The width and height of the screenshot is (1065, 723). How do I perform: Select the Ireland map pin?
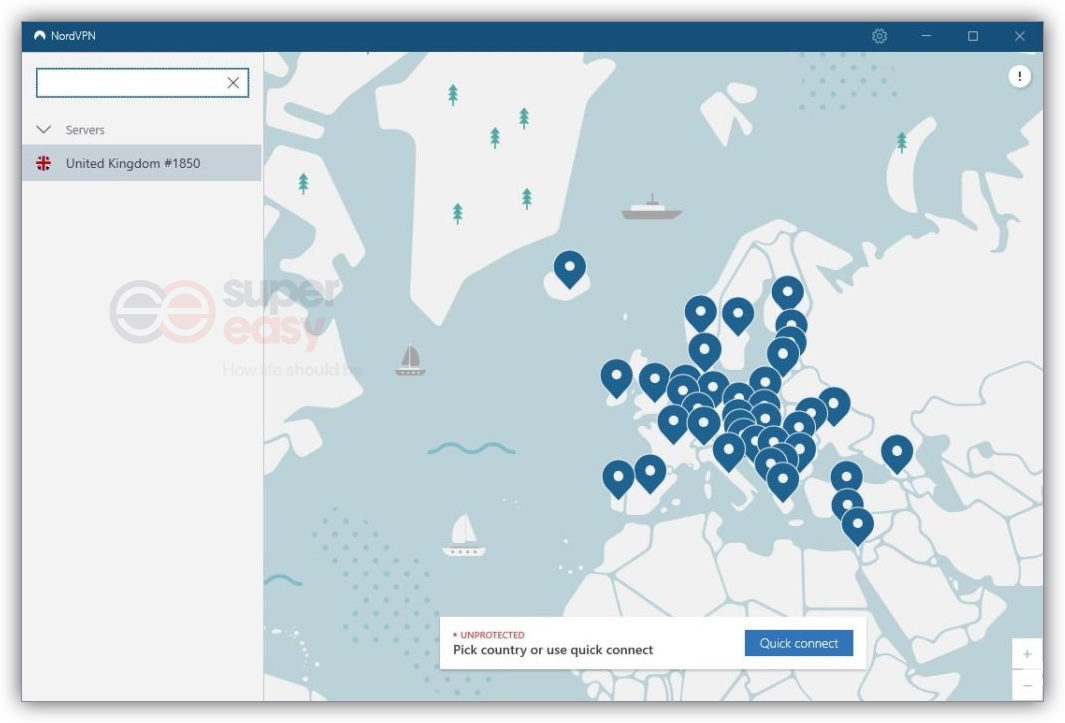pyautogui.click(x=617, y=378)
